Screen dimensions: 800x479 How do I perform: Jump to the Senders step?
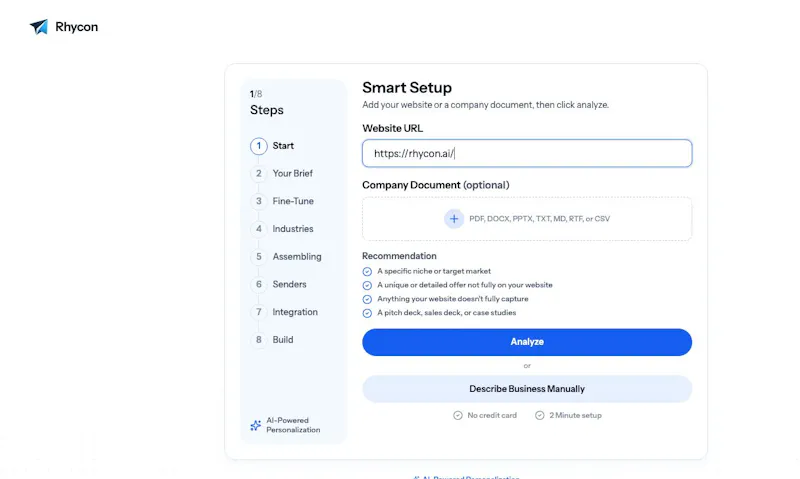[x=289, y=284]
